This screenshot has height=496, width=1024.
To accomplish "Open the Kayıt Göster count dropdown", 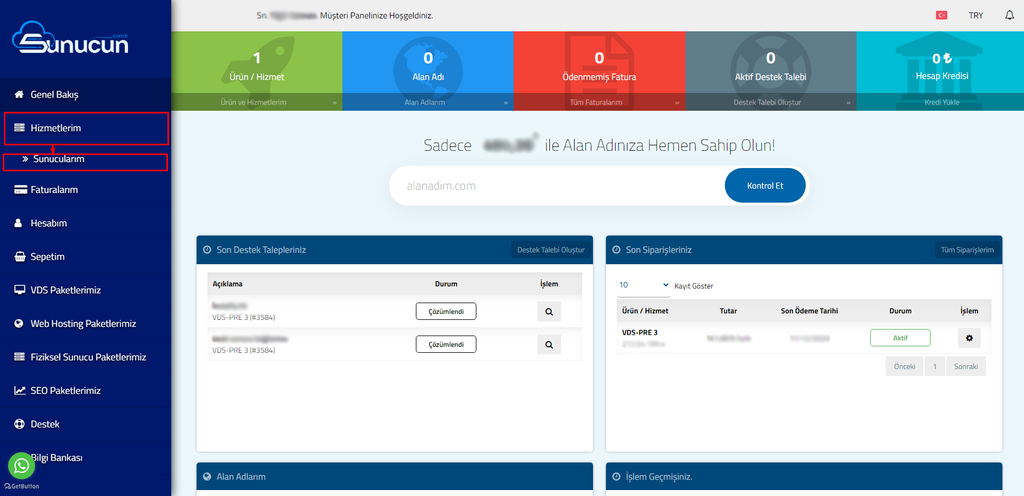I will click(x=644, y=285).
